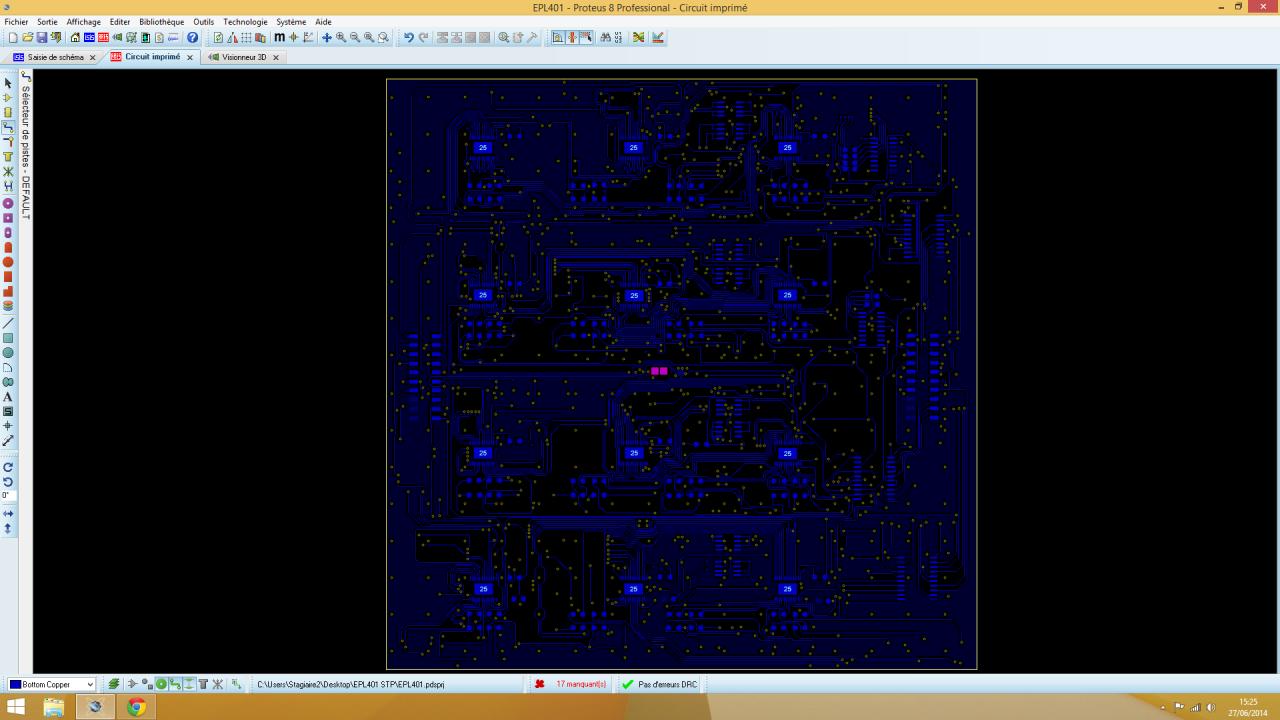Toggle the red track highlight toolbar icon

click(x=572, y=38)
